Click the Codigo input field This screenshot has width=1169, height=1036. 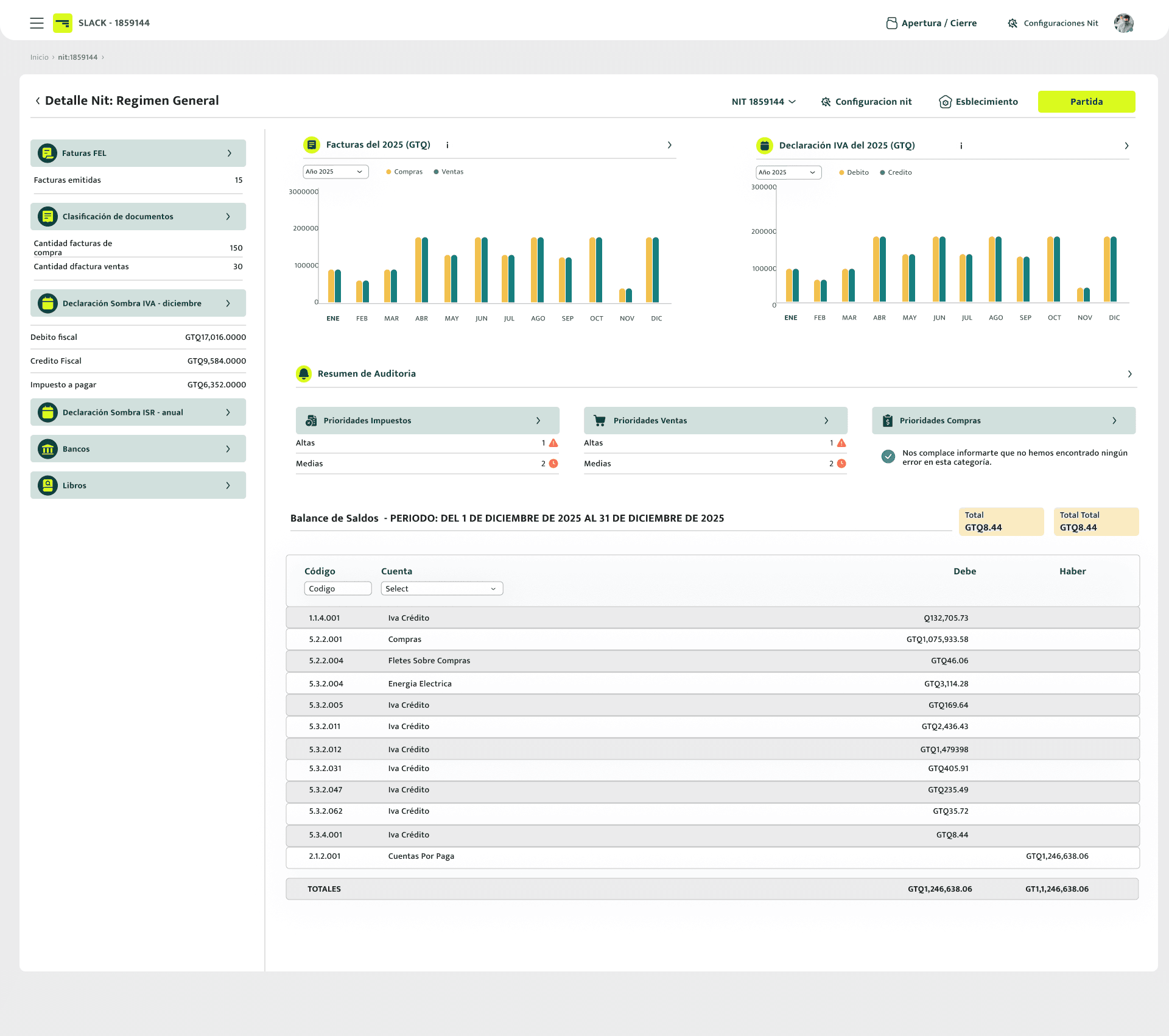[x=337, y=588]
